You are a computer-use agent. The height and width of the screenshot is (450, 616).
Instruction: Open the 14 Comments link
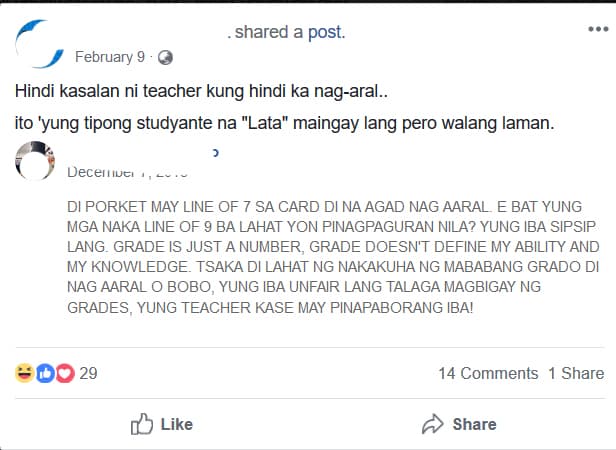(x=488, y=373)
